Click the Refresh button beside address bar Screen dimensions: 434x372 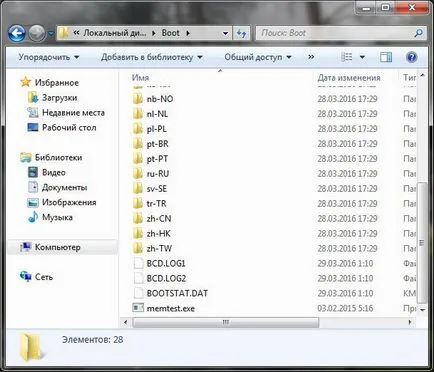coord(241,33)
